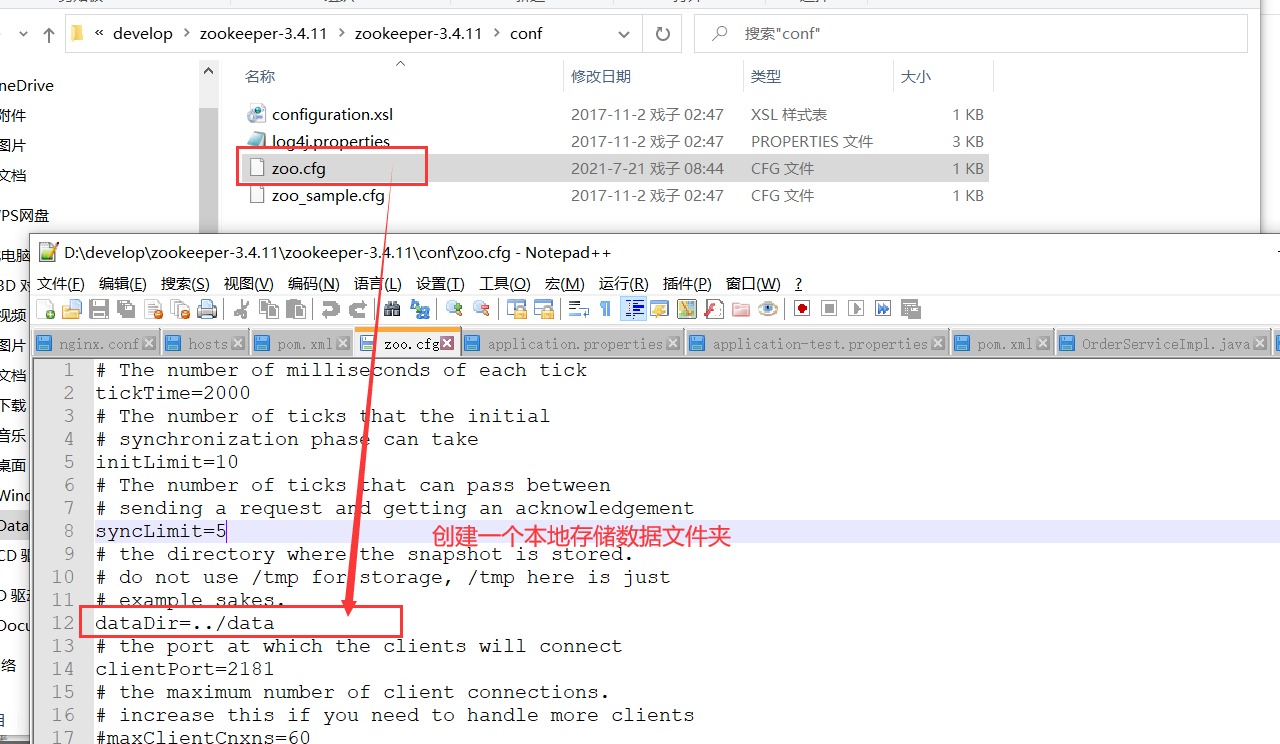Click the Cut scissors toolbar icon

coord(241,309)
